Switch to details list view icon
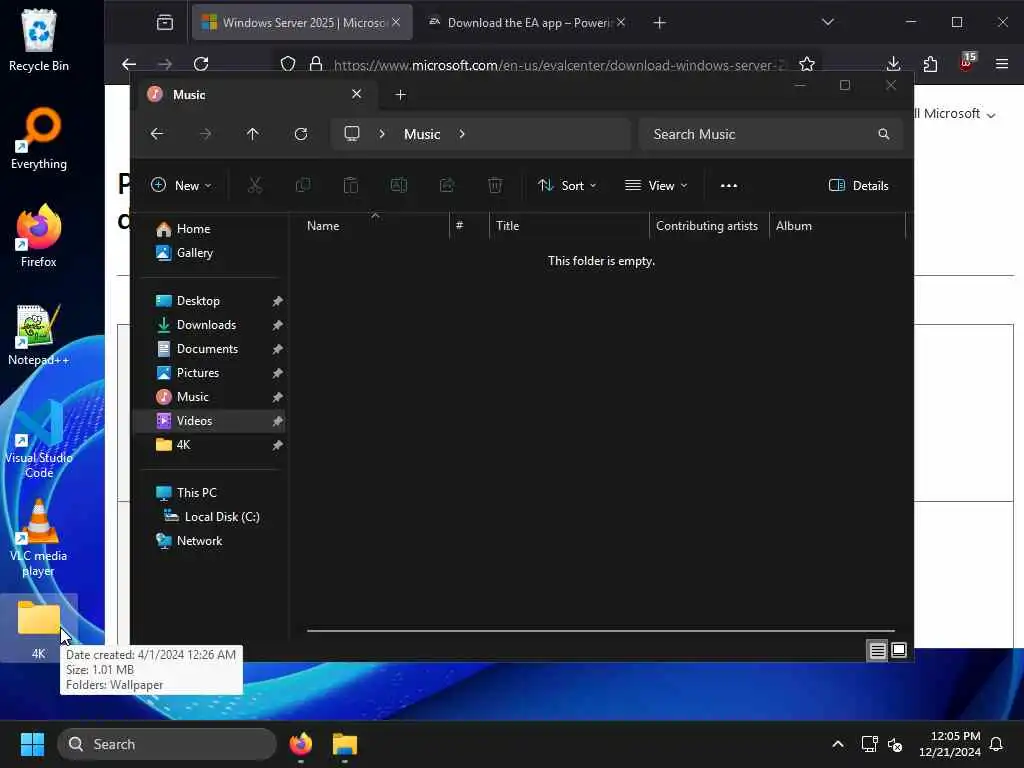 pyautogui.click(x=877, y=650)
